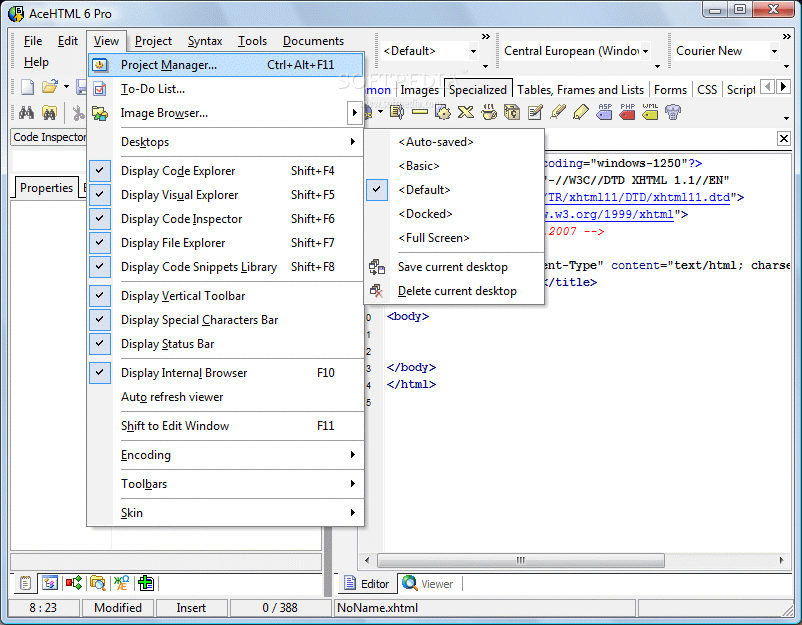Click the New document icon in toolbar
This screenshot has width=802, height=625.
tap(27, 87)
